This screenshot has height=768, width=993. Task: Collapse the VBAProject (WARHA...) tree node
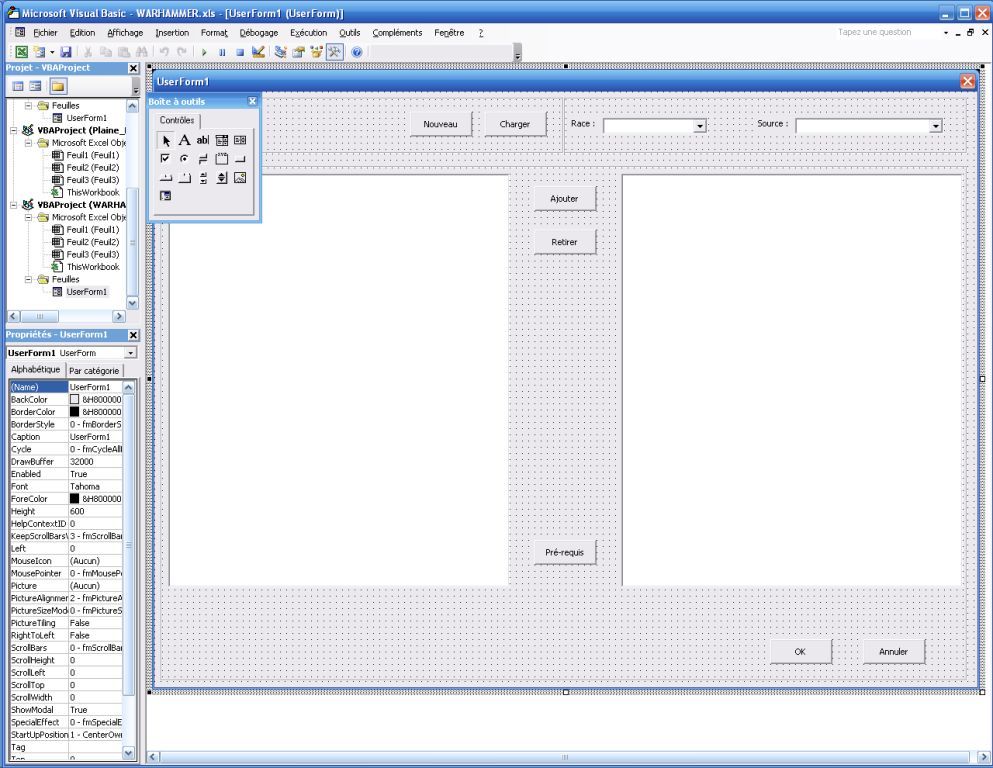(15, 204)
